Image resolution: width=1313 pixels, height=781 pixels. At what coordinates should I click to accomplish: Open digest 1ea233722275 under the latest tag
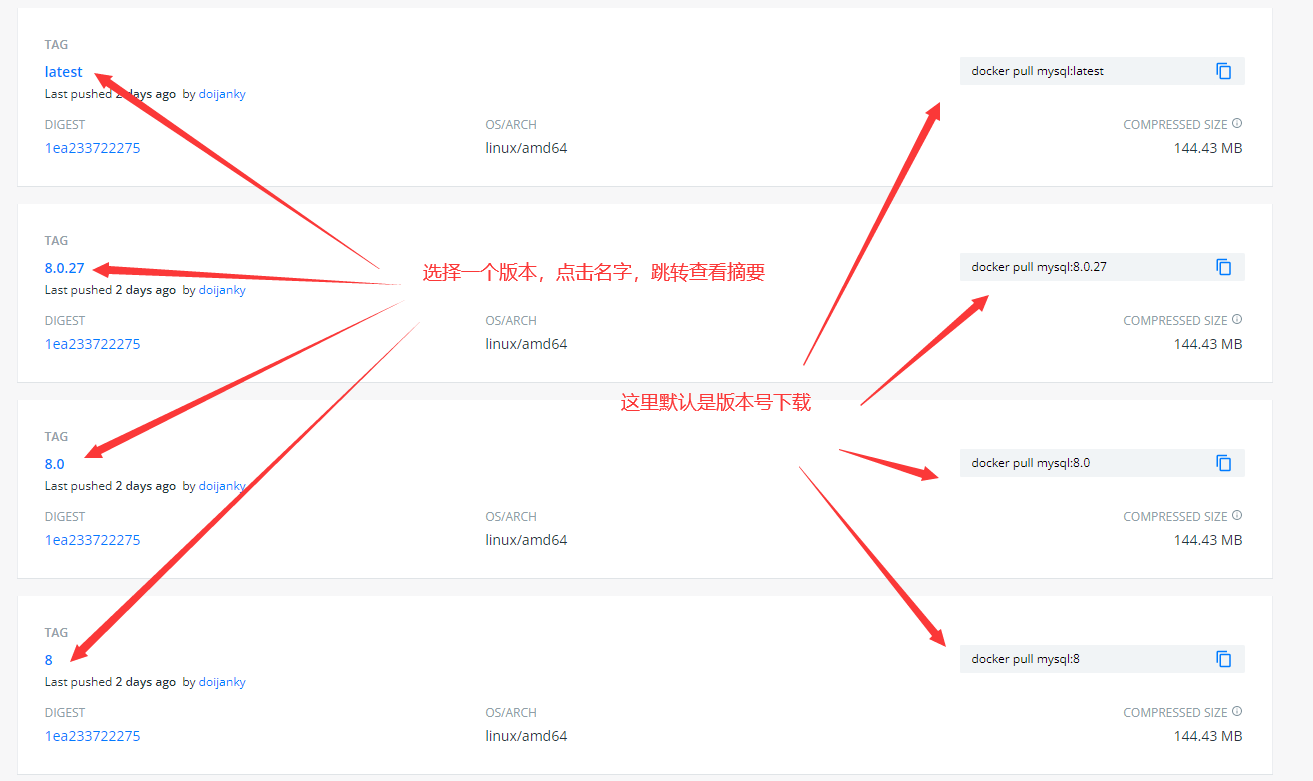(x=92, y=148)
